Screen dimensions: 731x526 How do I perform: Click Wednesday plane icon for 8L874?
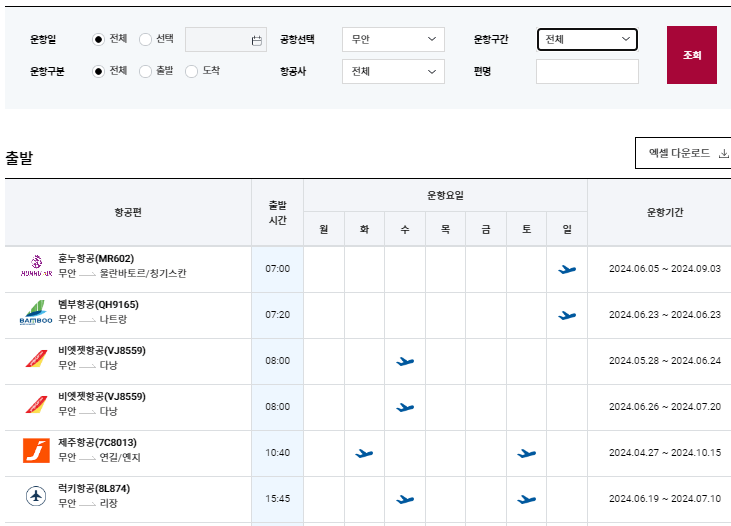tap(405, 499)
